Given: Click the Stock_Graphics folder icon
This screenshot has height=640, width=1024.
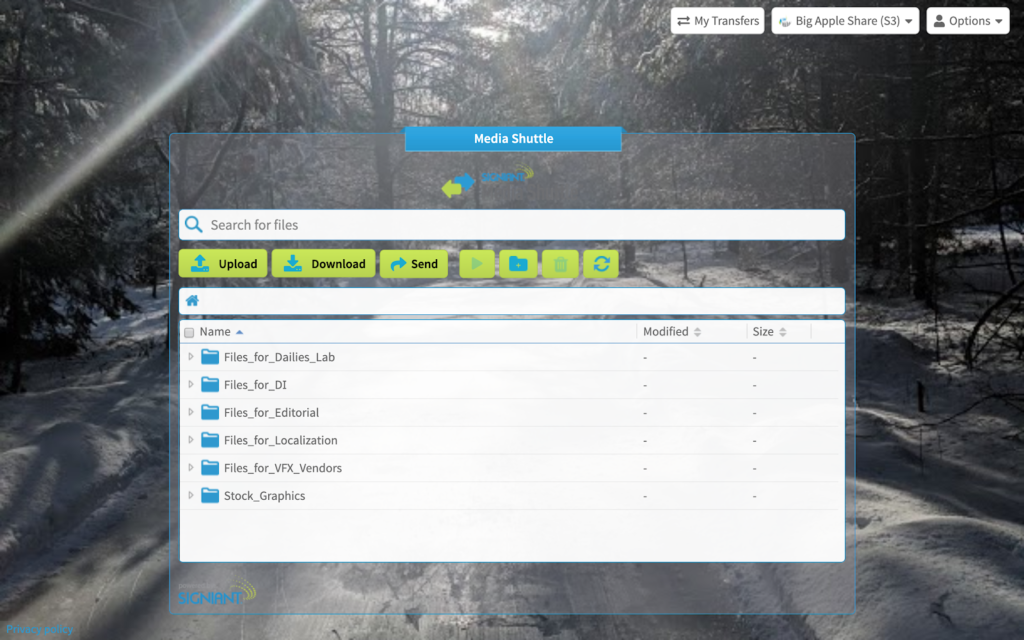Looking at the screenshot, I should click(x=210, y=496).
